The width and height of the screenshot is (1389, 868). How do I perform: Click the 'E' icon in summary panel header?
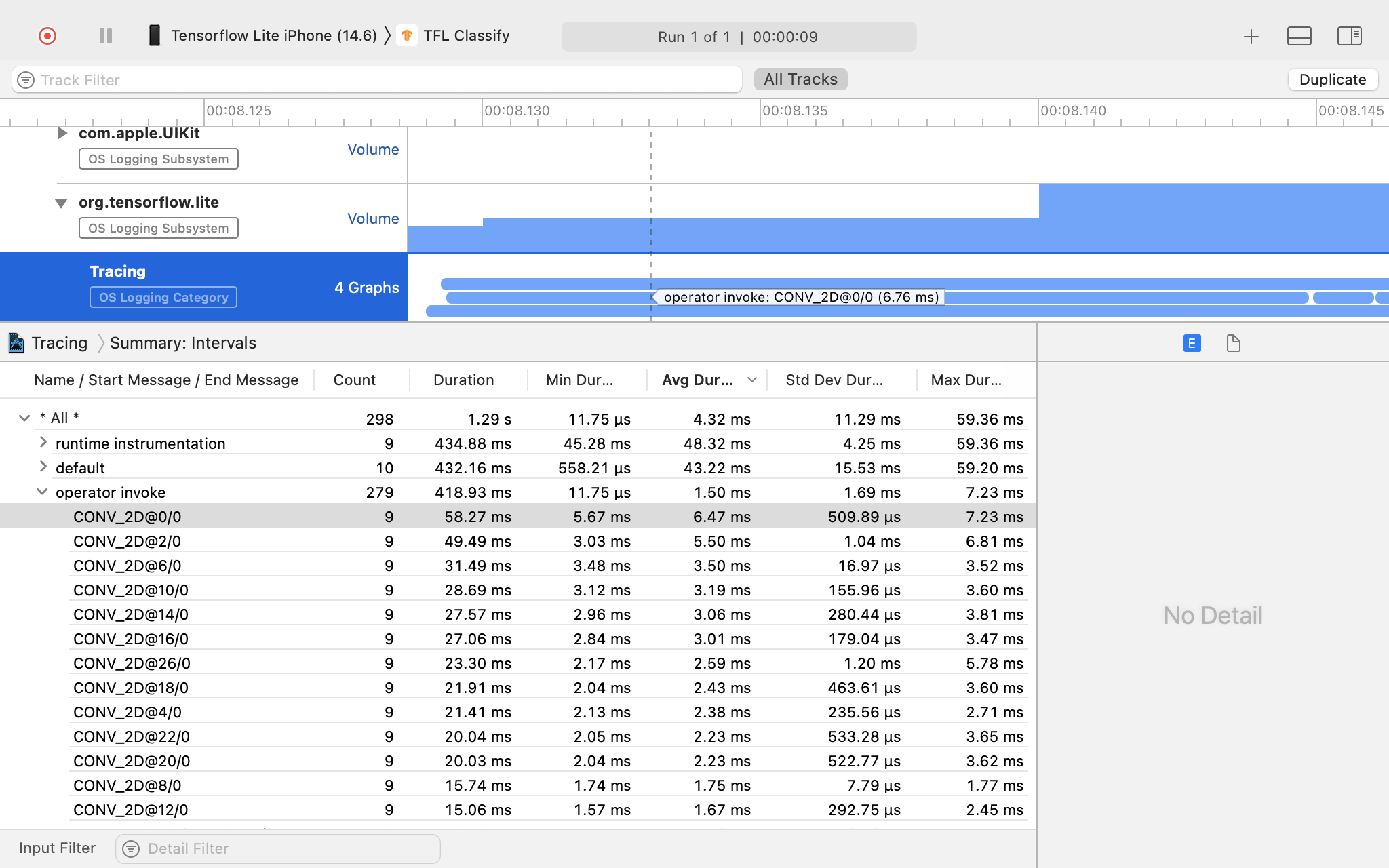tap(1192, 343)
